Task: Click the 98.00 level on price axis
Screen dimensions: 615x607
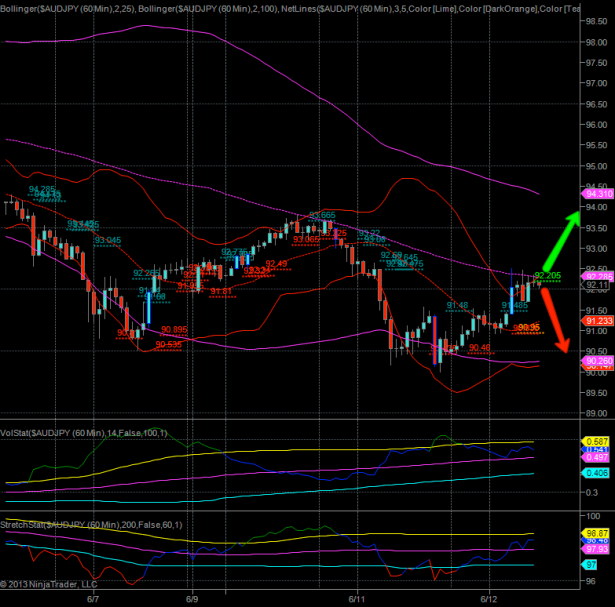Action: pos(597,42)
